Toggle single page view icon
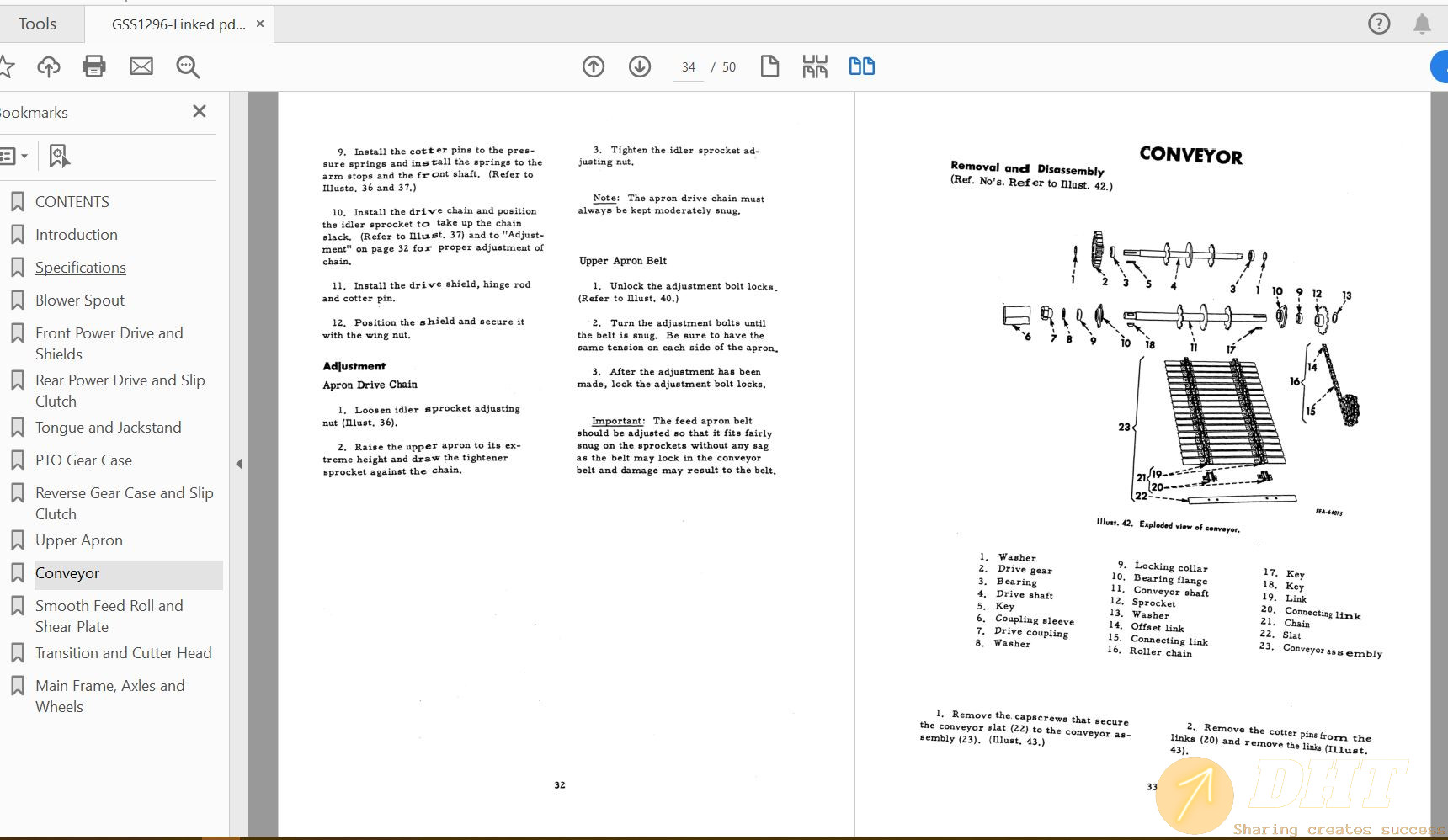1448x840 pixels. click(x=769, y=66)
